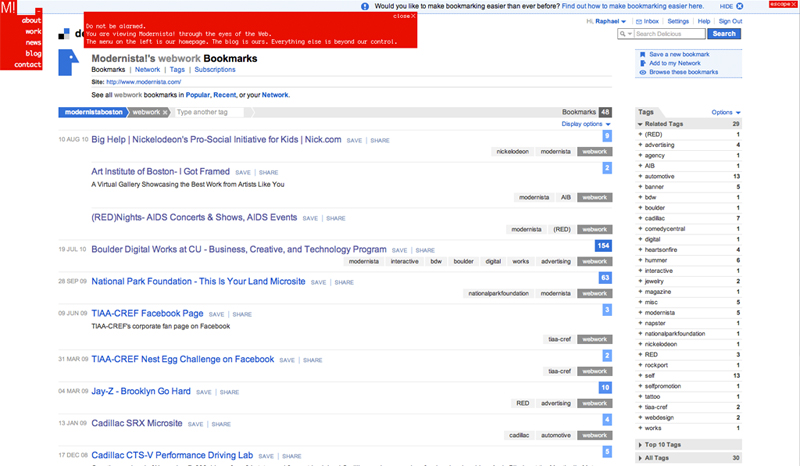Add the webdesign related tag plus
The width and height of the screenshot is (800, 466).
pyautogui.click(x=640, y=418)
